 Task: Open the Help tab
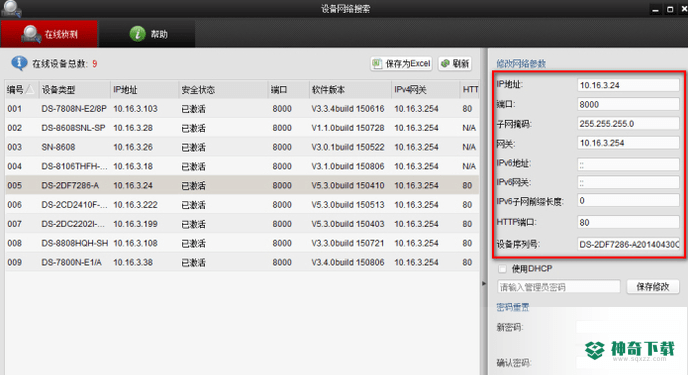(x=147, y=34)
